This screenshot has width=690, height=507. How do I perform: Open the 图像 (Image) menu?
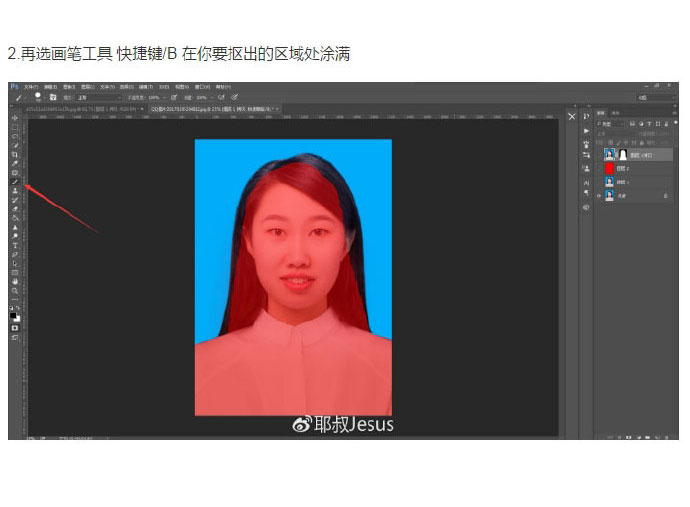69,87
